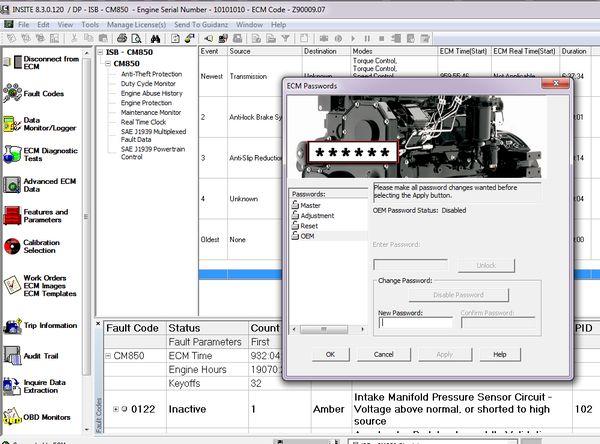Click sidebar scroll down arrow
The width and height of the screenshot is (600, 444).
87,429
